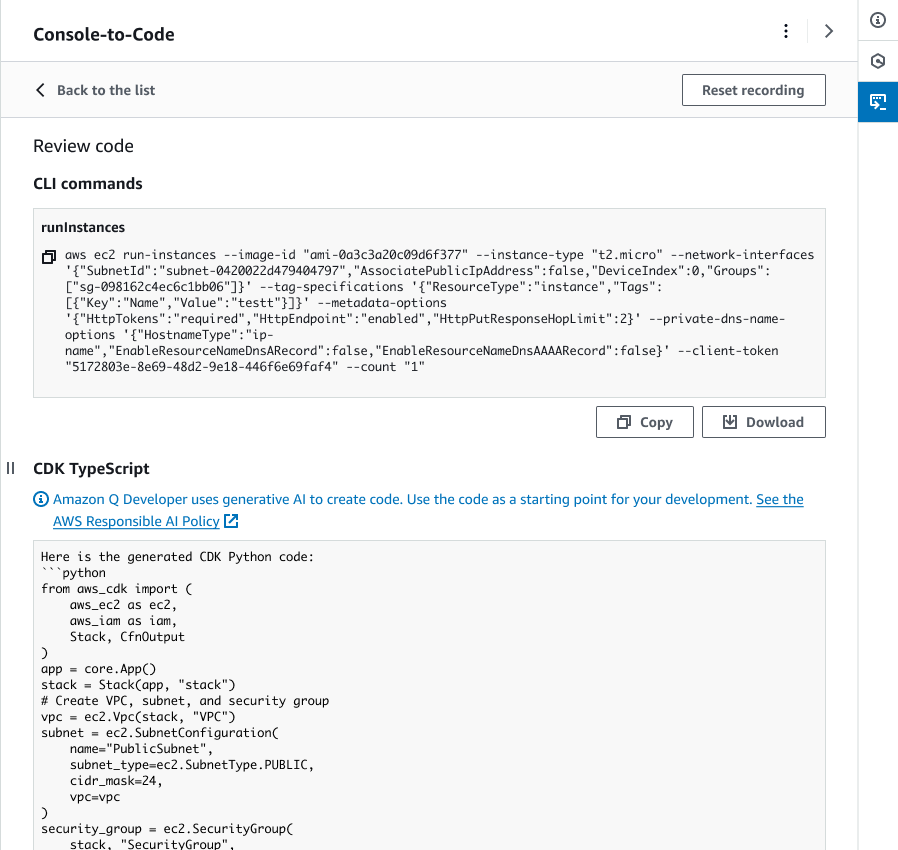Image resolution: width=898 pixels, height=850 pixels.
Task: Click the CLI commands section heading
Action: point(88,184)
